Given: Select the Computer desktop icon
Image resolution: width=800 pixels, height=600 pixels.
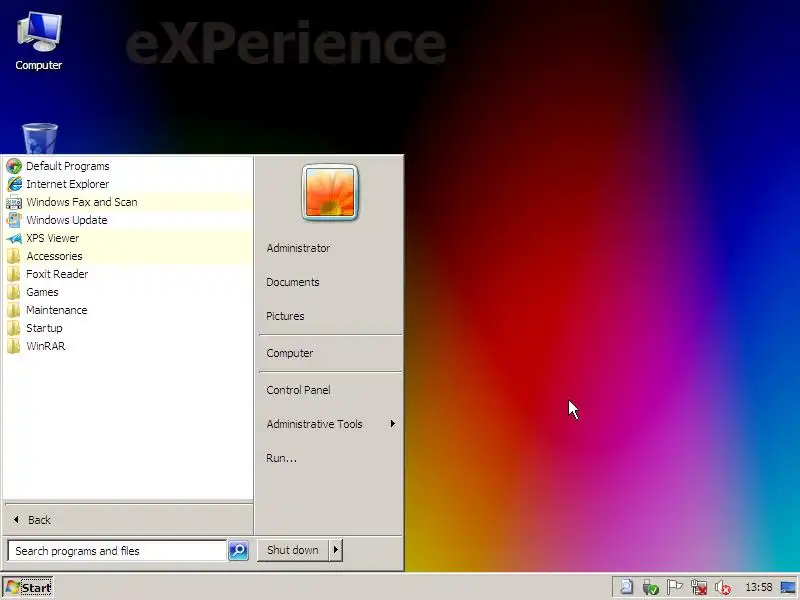Looking at the screenshot, I should pyautogui.click(x=39, y=41).
